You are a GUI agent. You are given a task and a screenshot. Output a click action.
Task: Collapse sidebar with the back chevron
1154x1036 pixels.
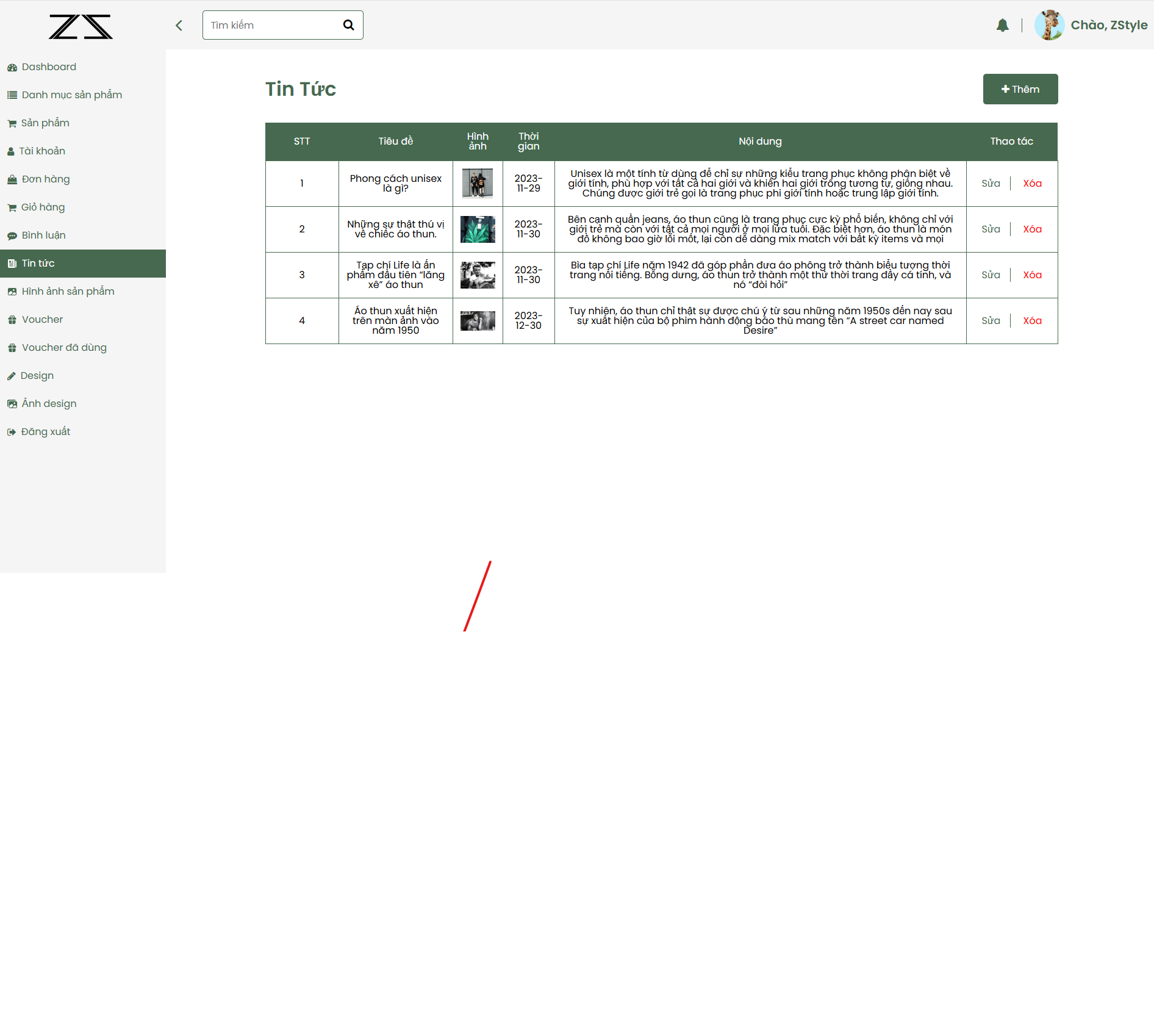point(179,25)
